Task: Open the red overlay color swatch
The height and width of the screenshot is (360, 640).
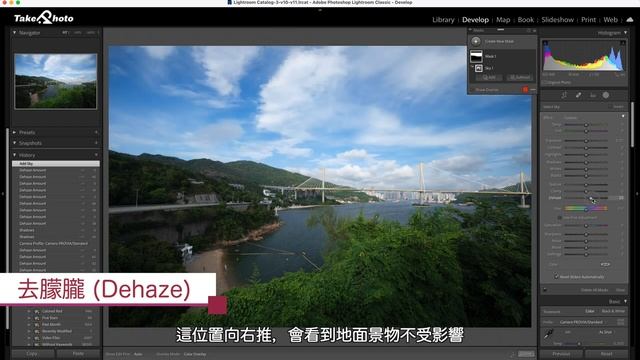Action: pyautogui.click(x=525, y=90)
